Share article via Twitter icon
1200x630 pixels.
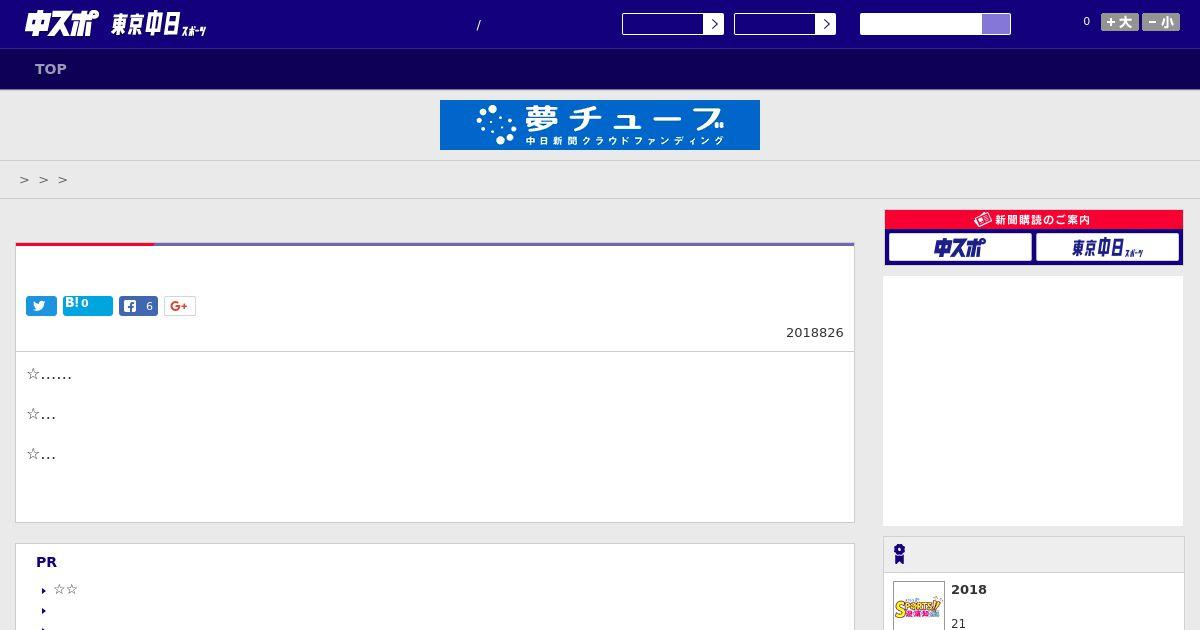(41, 306)
